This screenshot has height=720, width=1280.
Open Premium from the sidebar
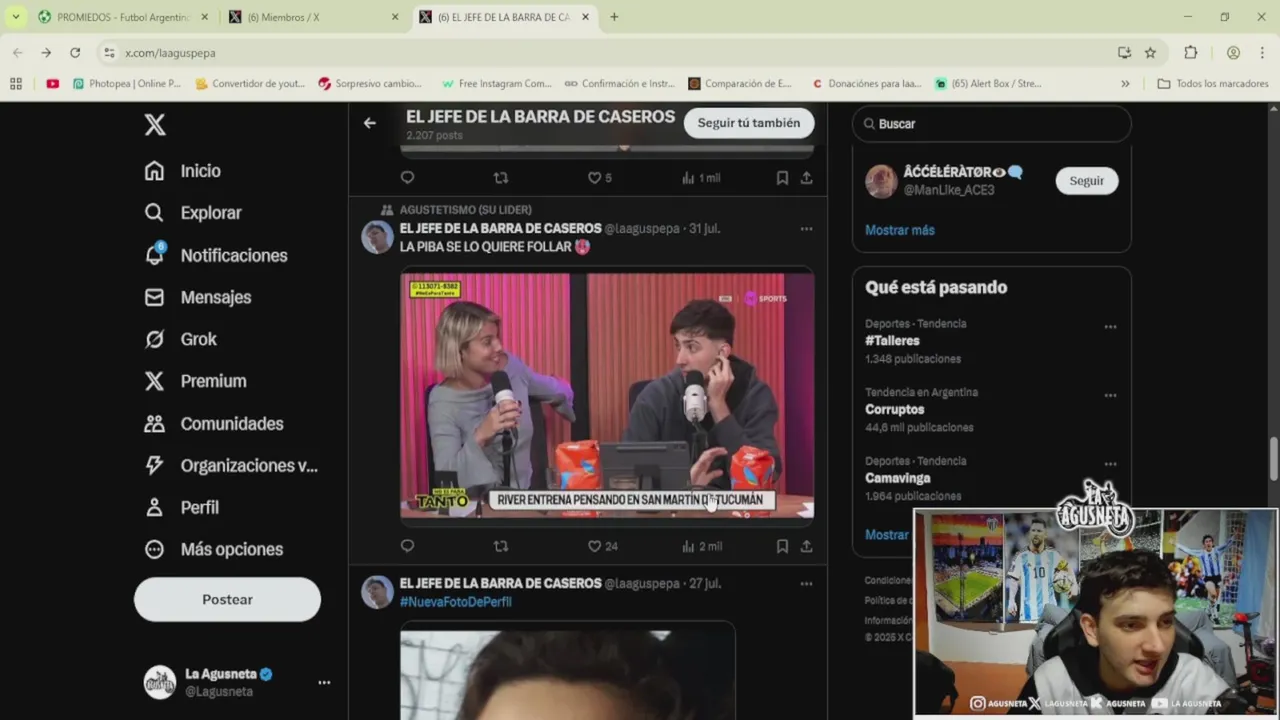pos(196,381)
